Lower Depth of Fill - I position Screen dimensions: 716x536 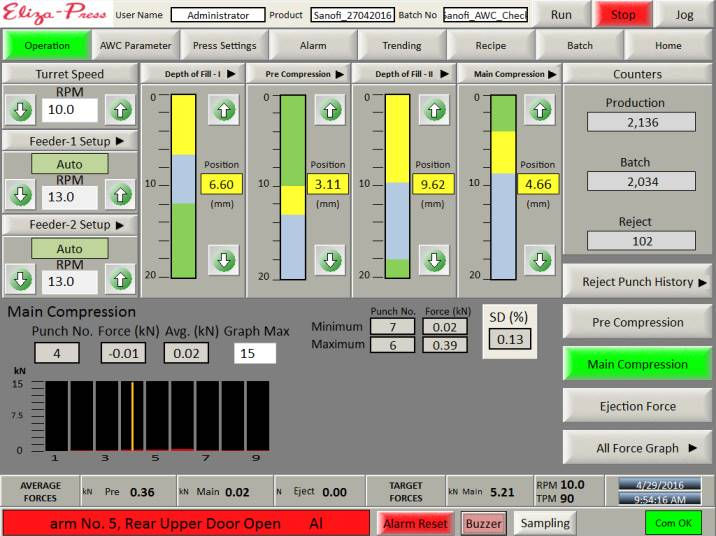click(223, 260)
